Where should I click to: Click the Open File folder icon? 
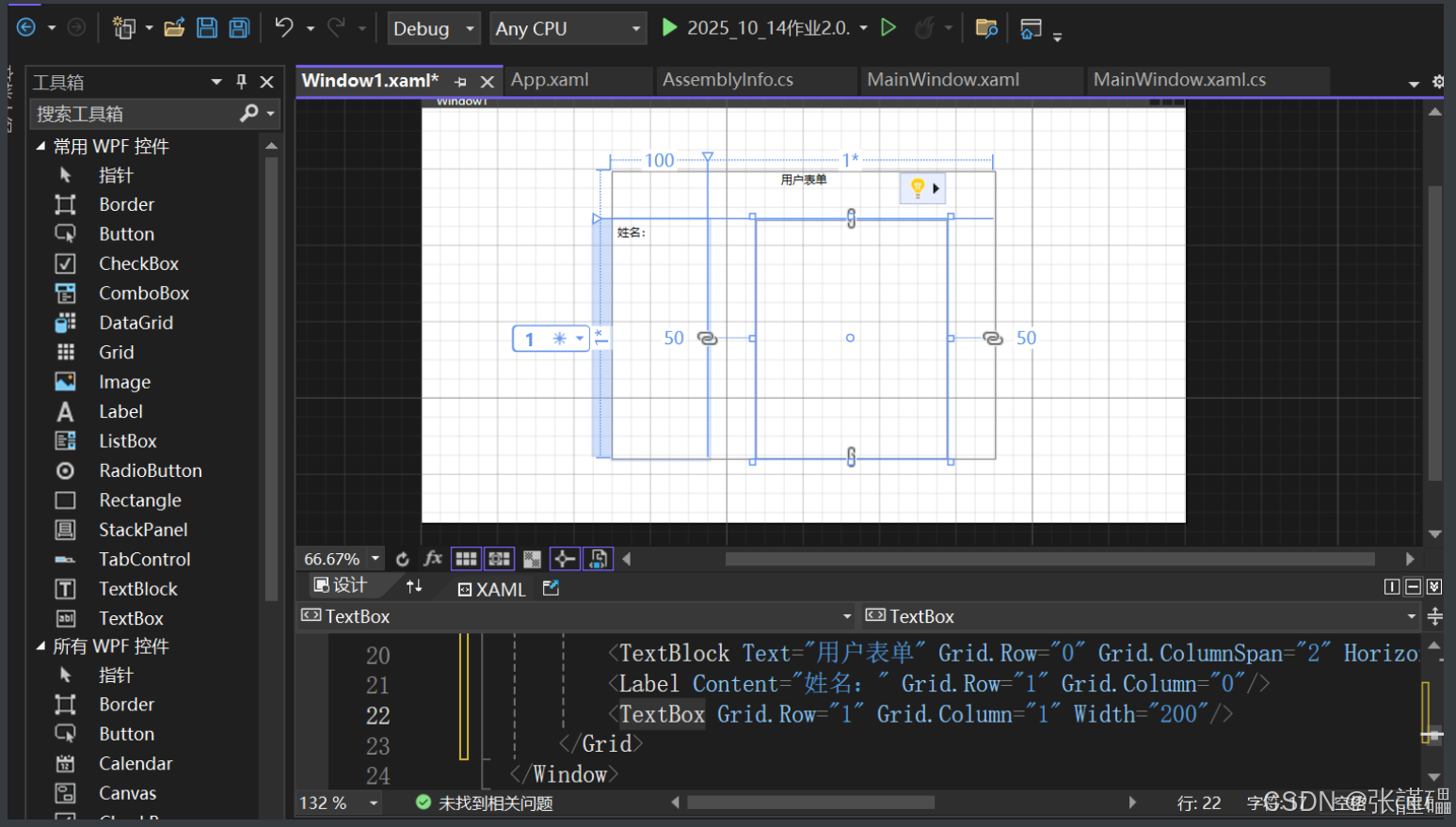pos(174,27)
